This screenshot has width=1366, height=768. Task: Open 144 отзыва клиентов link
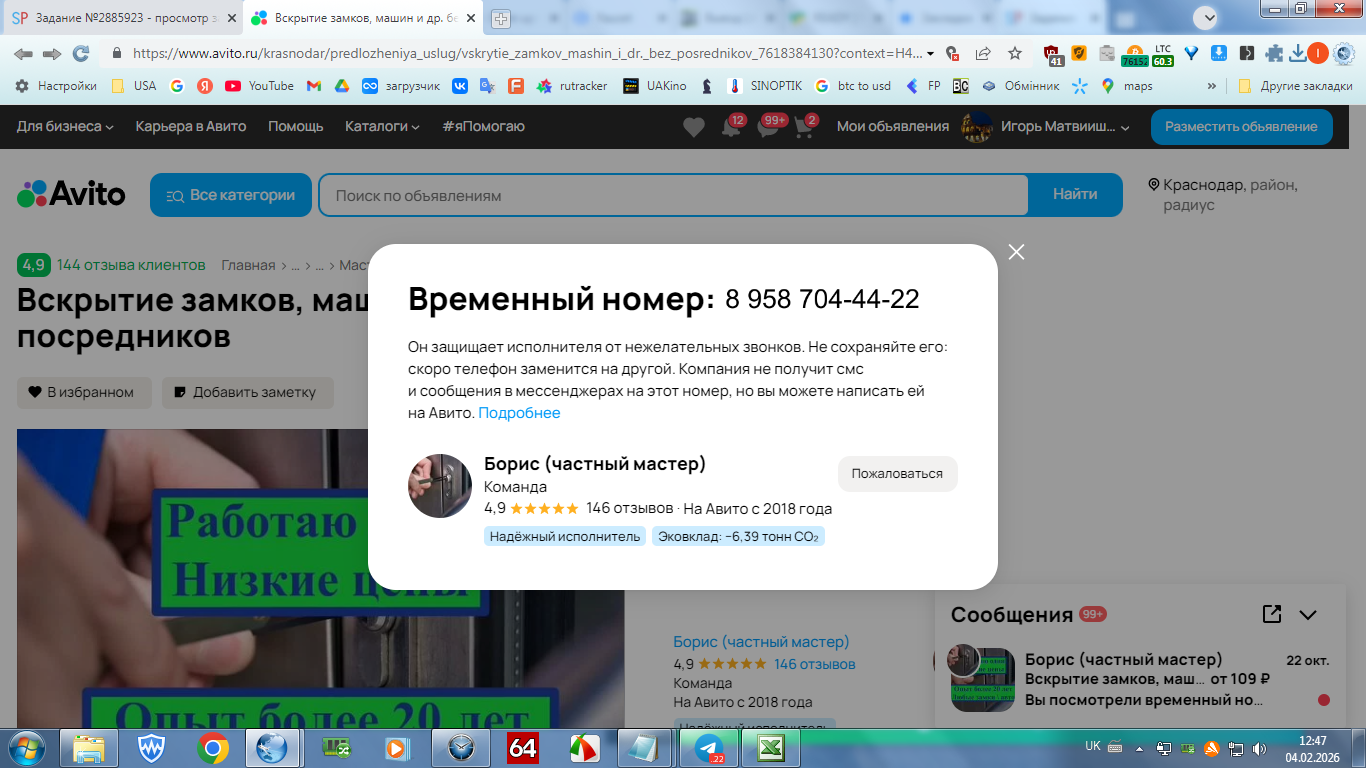click(131, 265)
